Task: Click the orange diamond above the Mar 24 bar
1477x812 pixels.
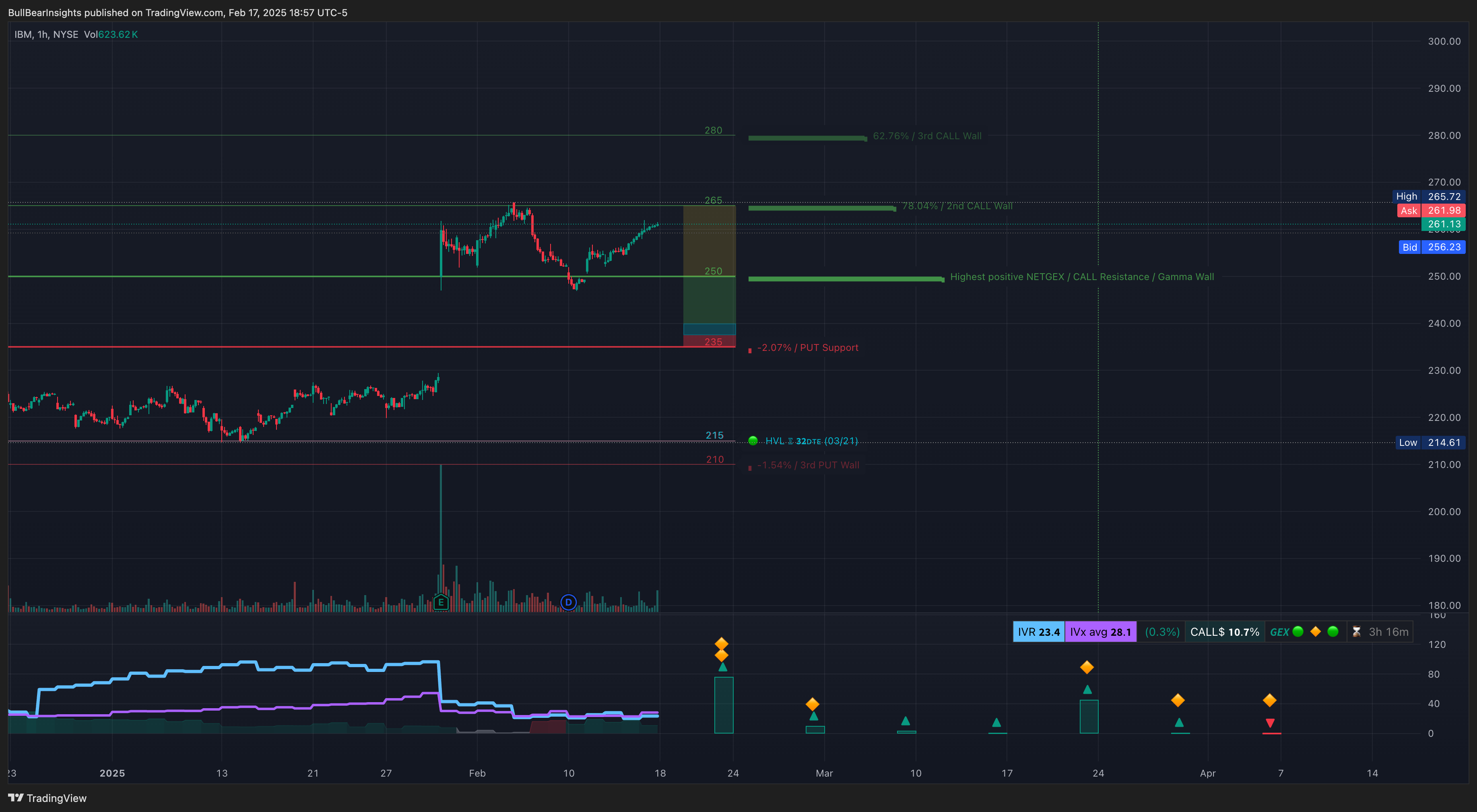Action: click(x=1087, y=667)
